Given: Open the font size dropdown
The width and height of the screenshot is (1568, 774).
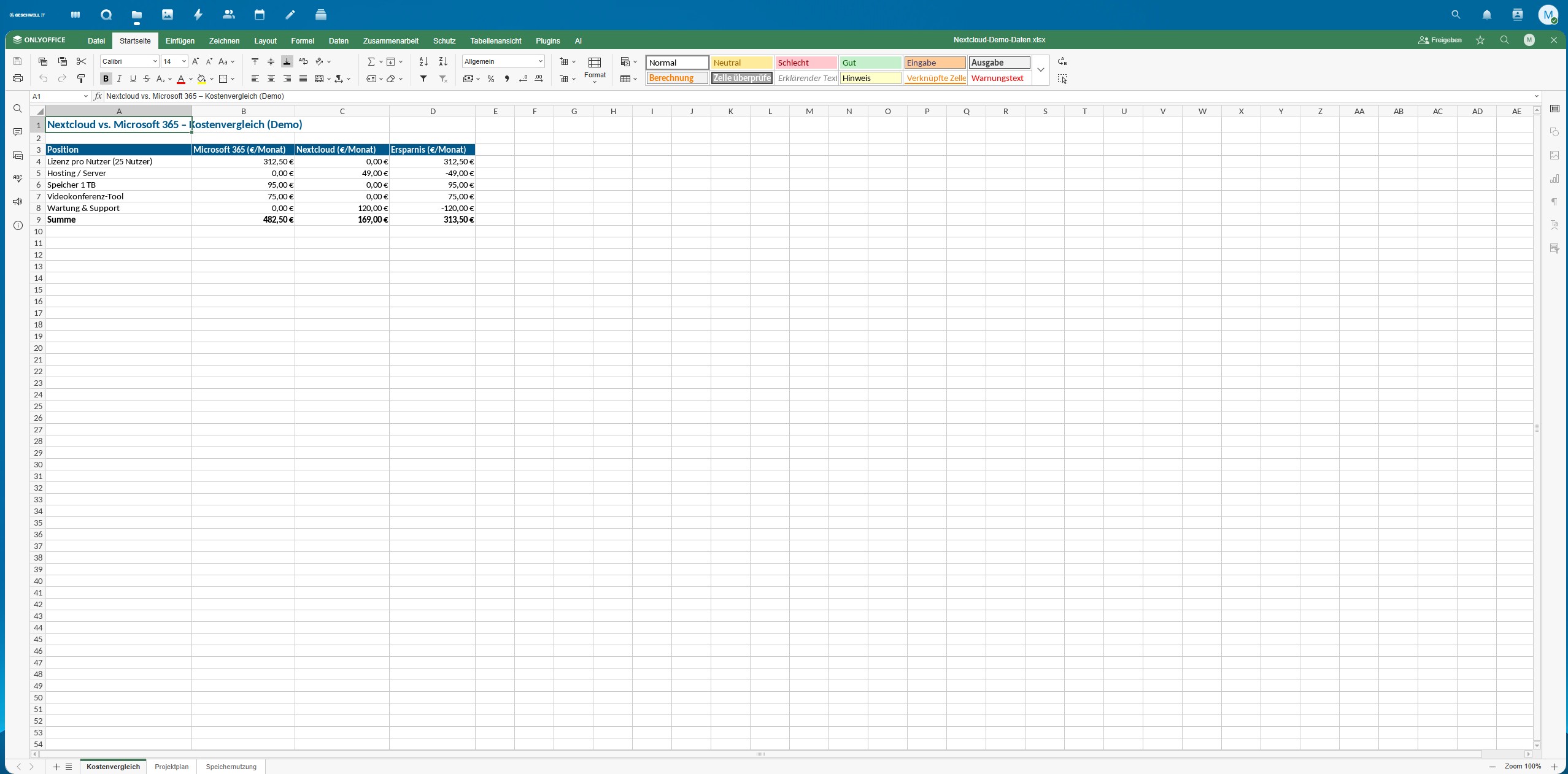Looking at the screenshot, I should click(x=183, y=61).
